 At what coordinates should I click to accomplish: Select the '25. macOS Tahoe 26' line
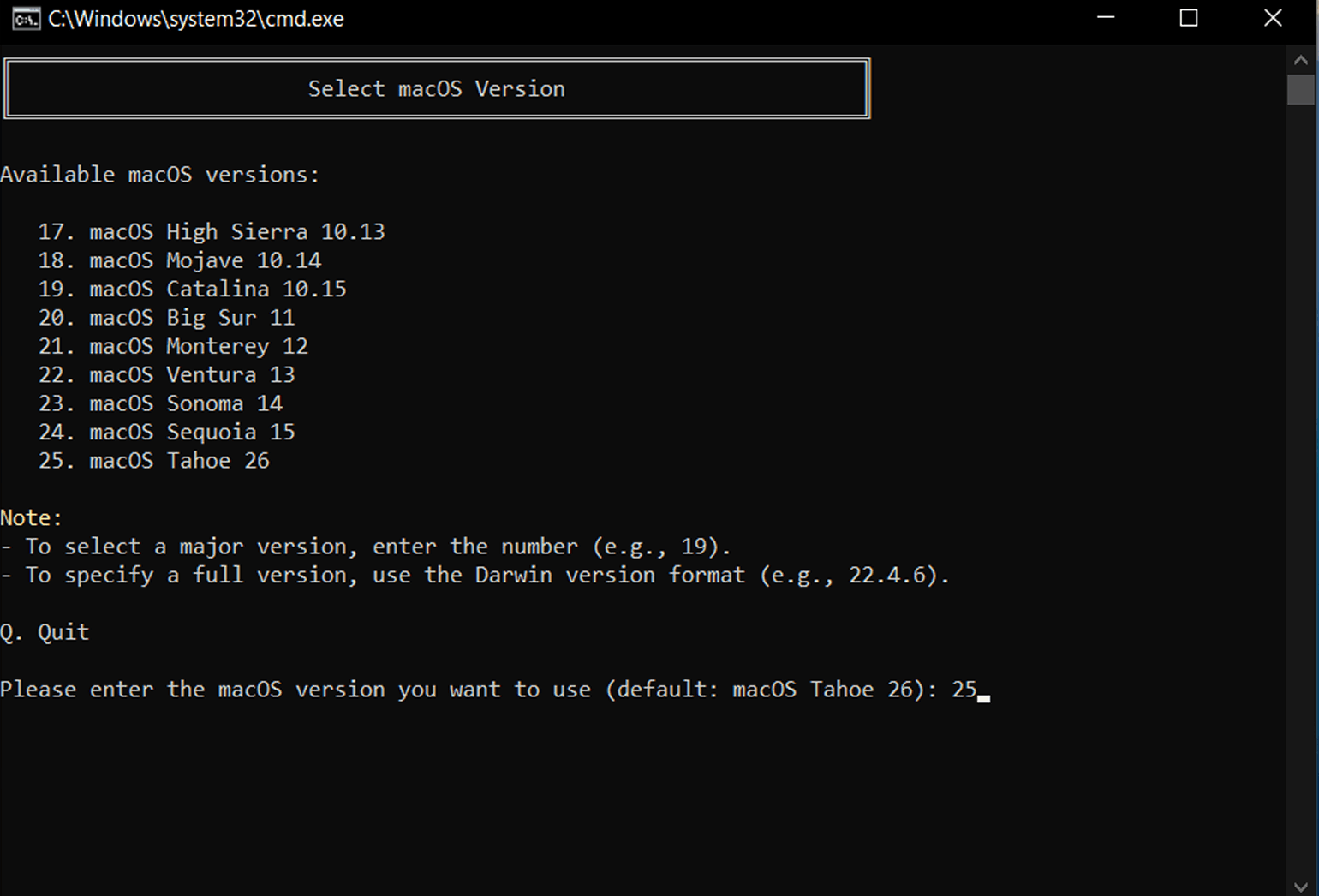[154, 461]
